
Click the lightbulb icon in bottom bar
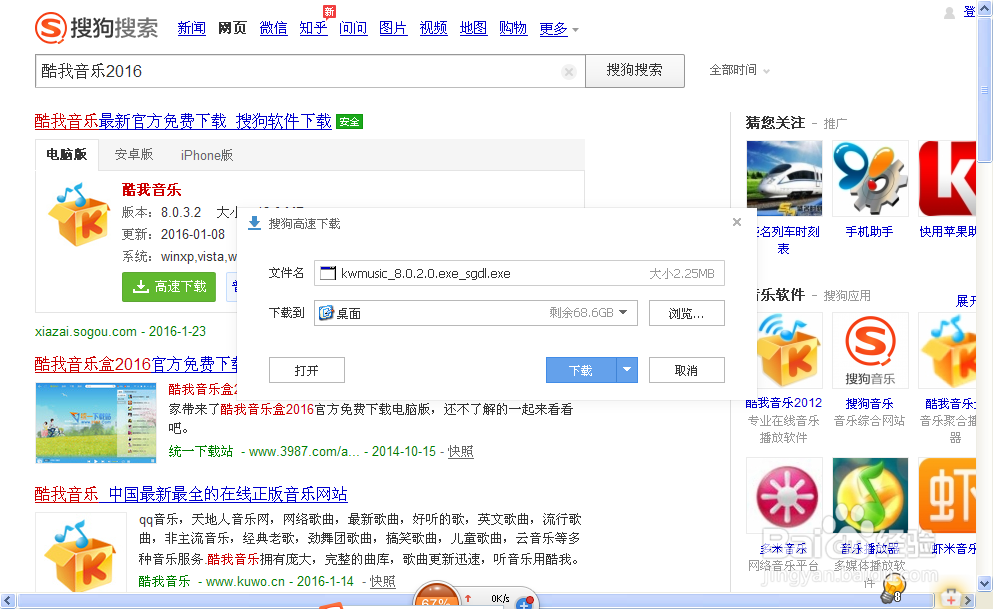coord(893,590)
